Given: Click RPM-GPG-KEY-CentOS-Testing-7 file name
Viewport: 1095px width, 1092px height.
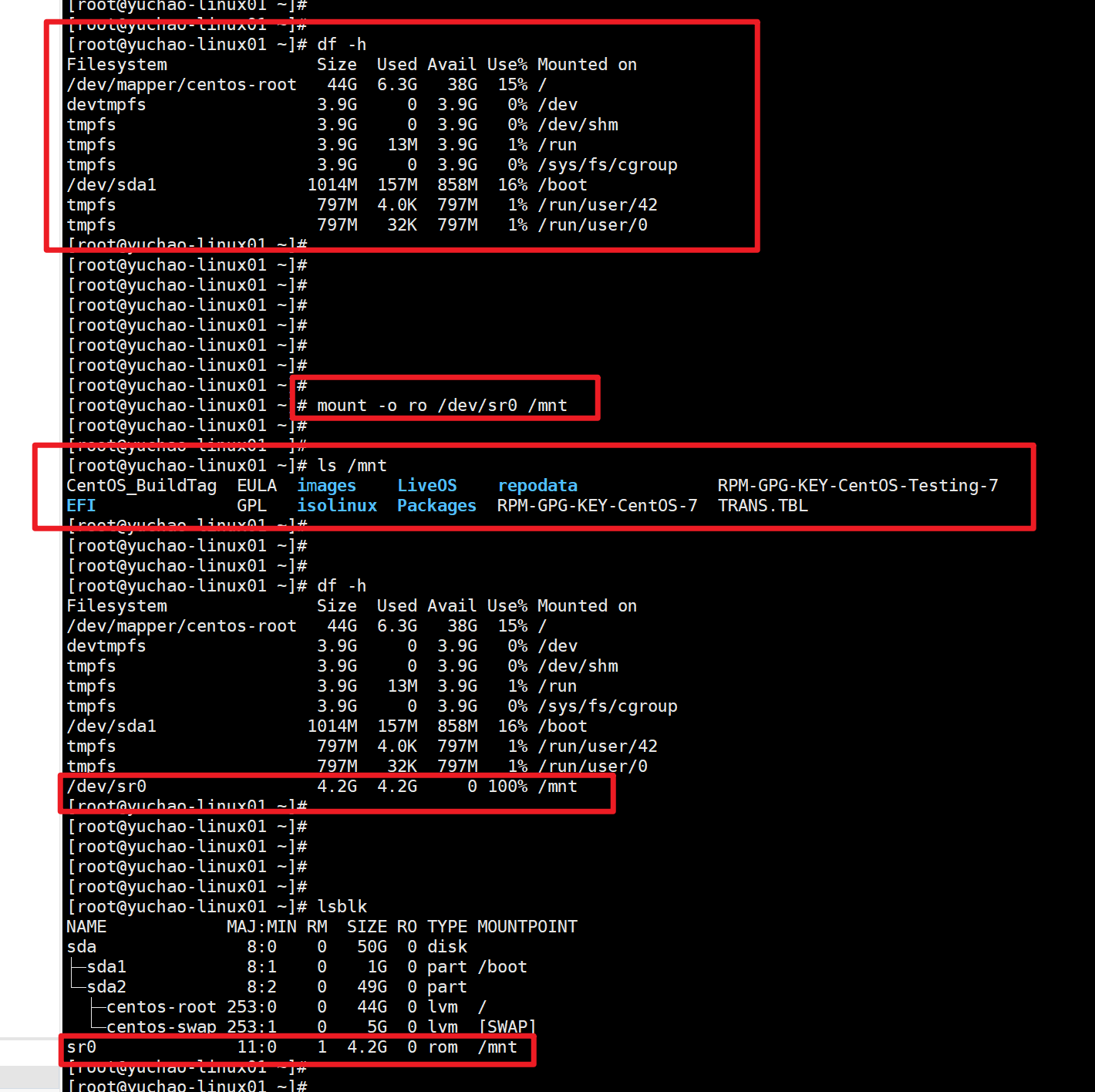Looking at the screenshot, I should pyautogui.click(x=857, y=486).
